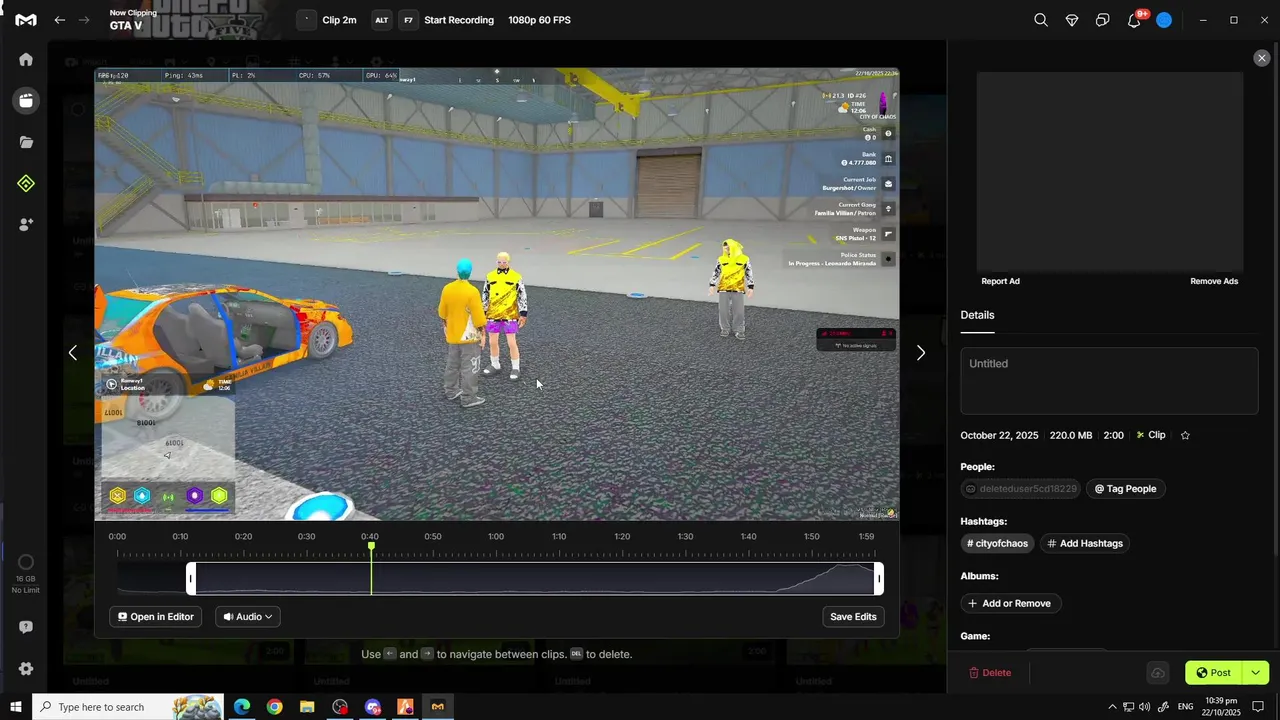Open the blue profile avatar
Screen dimensions: 1280x720
pyautogui.click(x=1164, y=20)
